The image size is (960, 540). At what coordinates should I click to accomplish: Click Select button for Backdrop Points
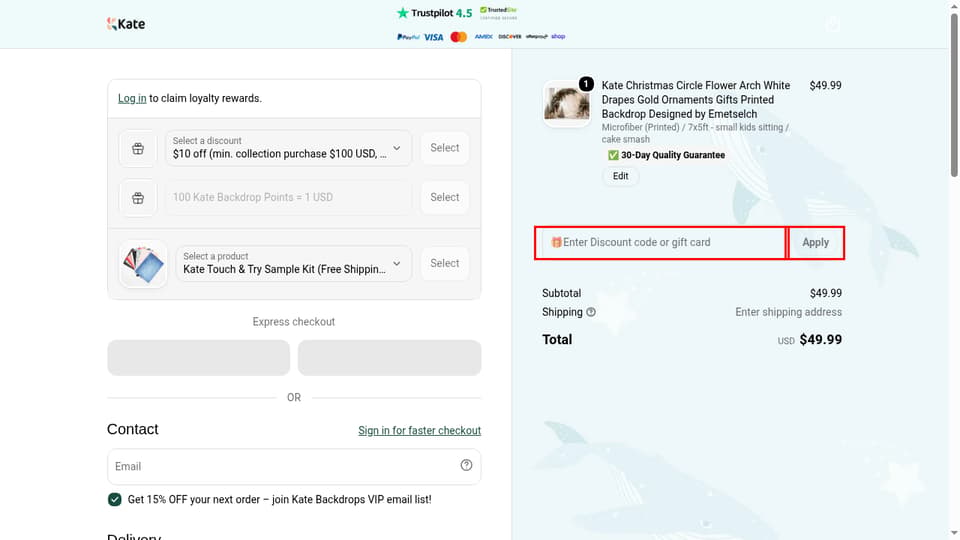(x=444, y=197)
